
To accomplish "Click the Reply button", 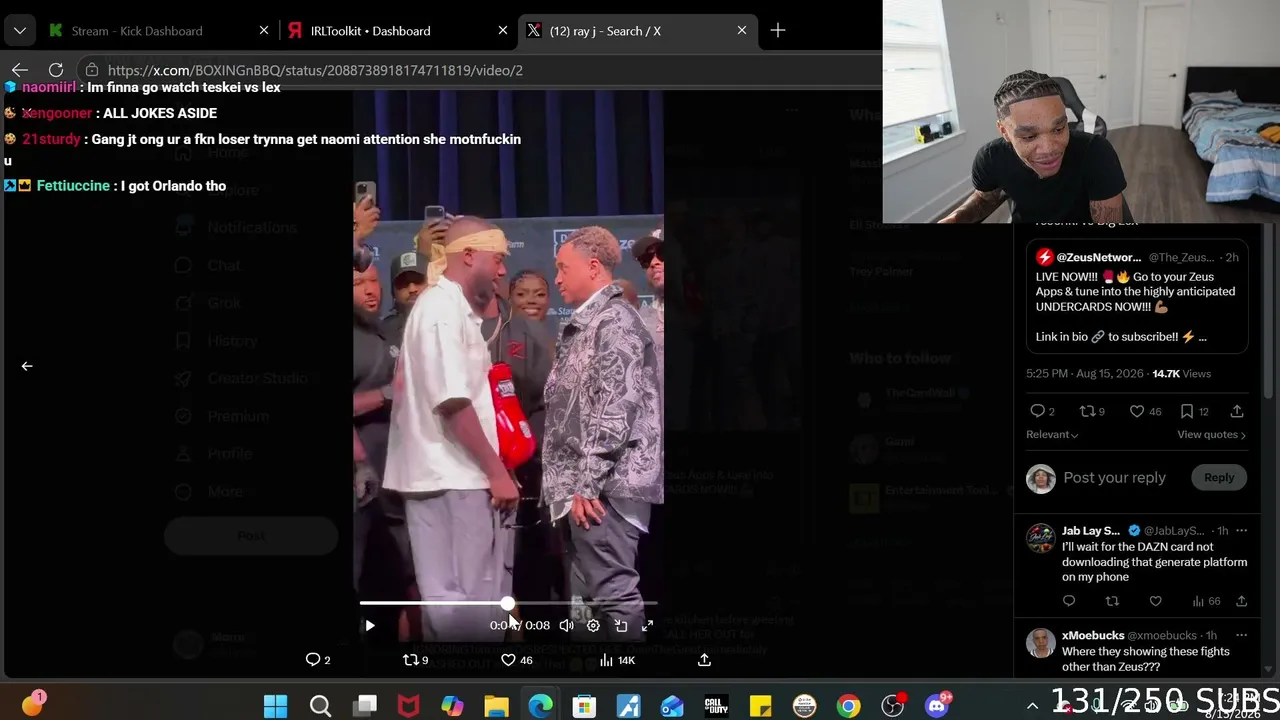I will (x=1219, y=478).
